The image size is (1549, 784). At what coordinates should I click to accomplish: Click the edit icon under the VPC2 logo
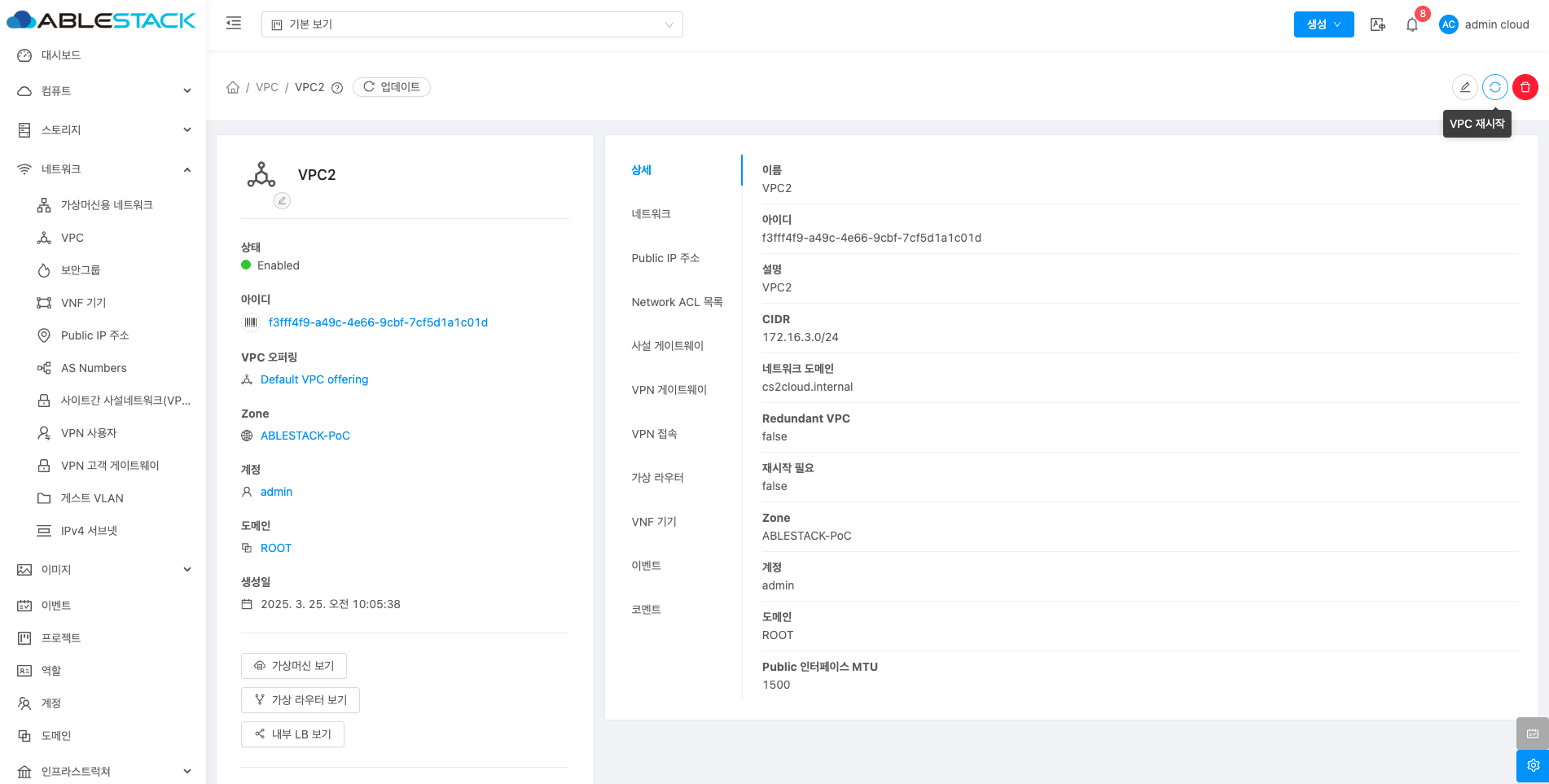click(x=282, y=200)
